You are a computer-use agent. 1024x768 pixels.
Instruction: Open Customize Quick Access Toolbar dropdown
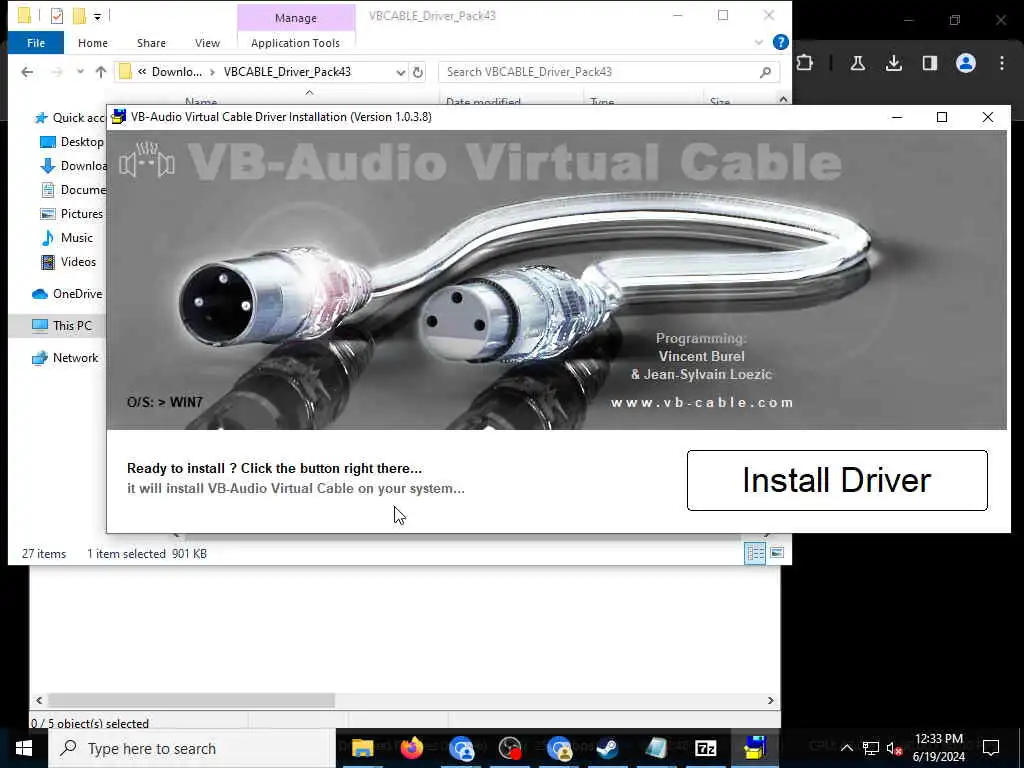coord(97,16)
